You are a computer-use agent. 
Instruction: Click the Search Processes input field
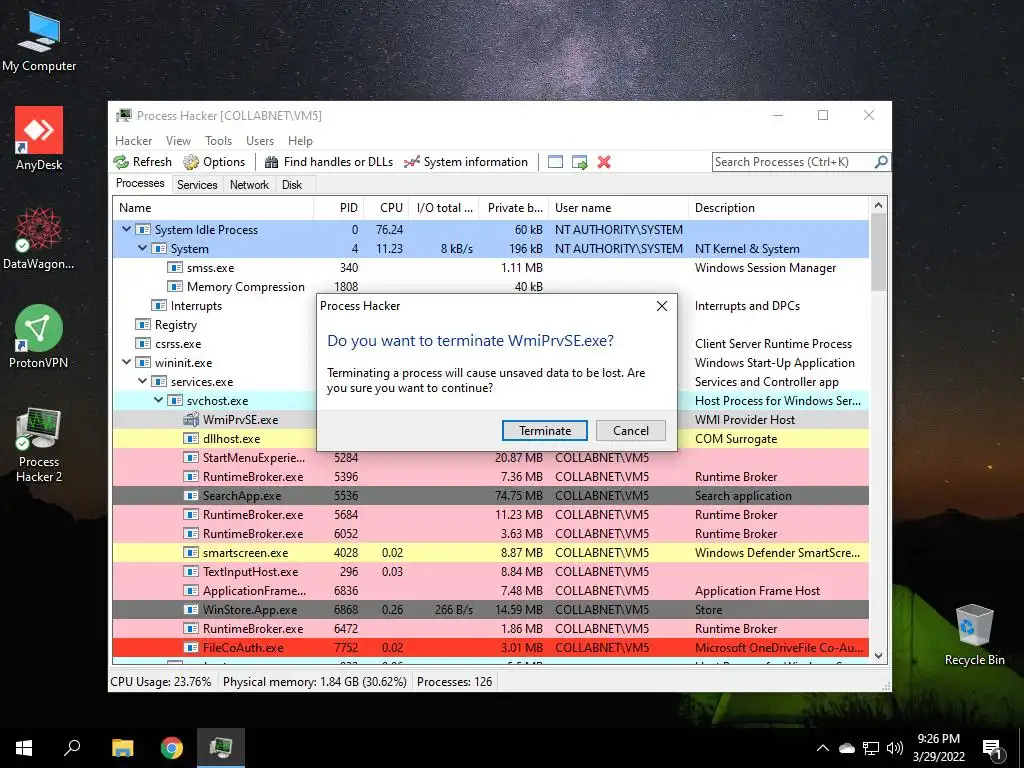[793, 161]
